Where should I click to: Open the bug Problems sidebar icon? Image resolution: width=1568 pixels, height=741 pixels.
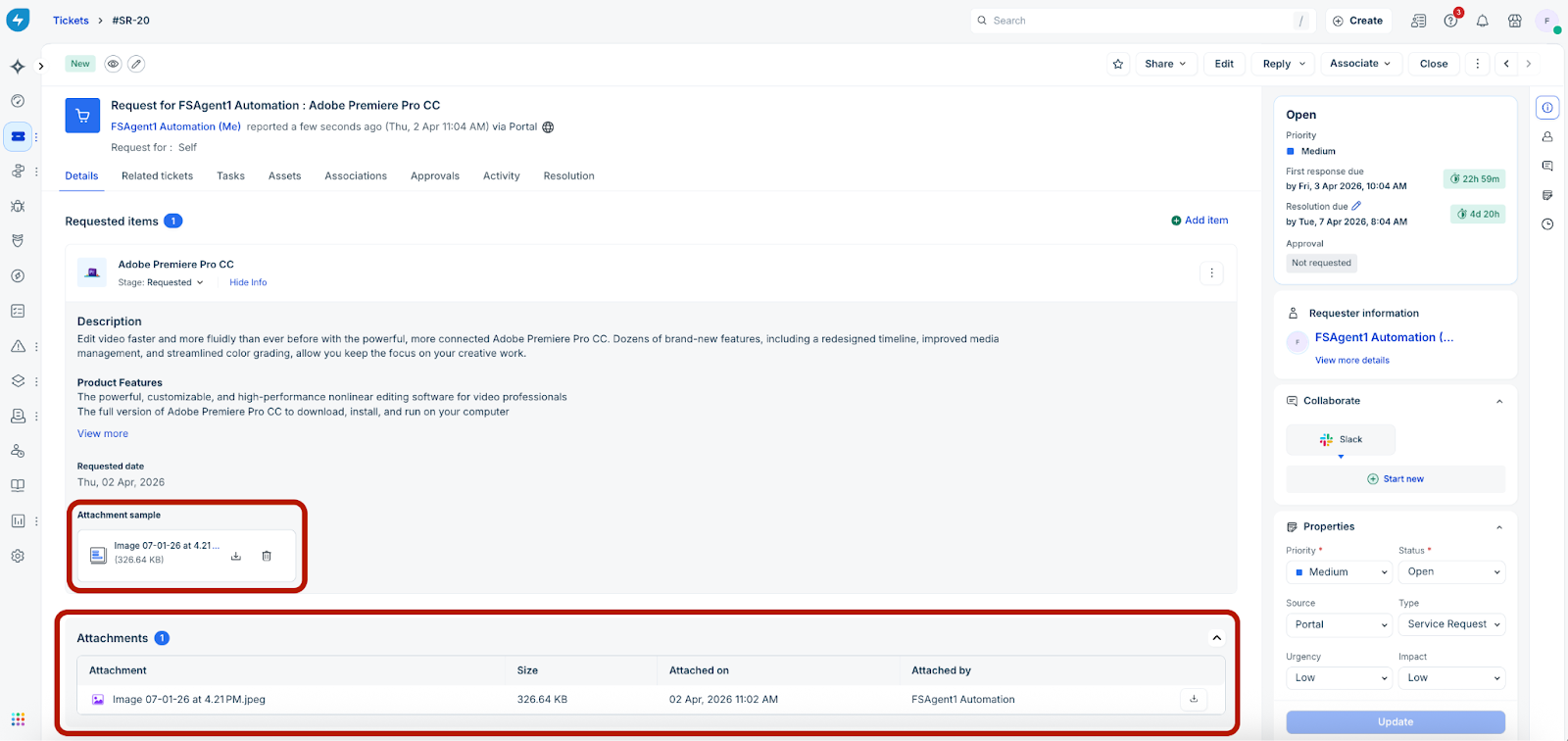coord(18,206)
